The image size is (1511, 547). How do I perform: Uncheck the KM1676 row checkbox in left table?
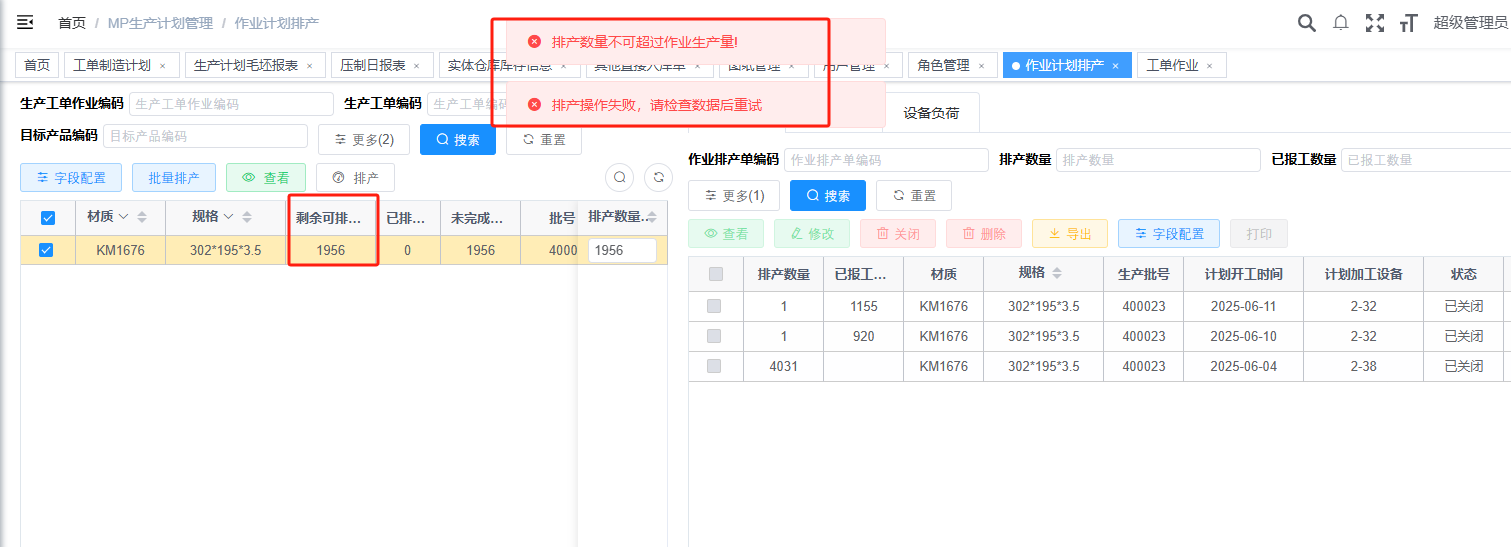[x=46, y=250]
